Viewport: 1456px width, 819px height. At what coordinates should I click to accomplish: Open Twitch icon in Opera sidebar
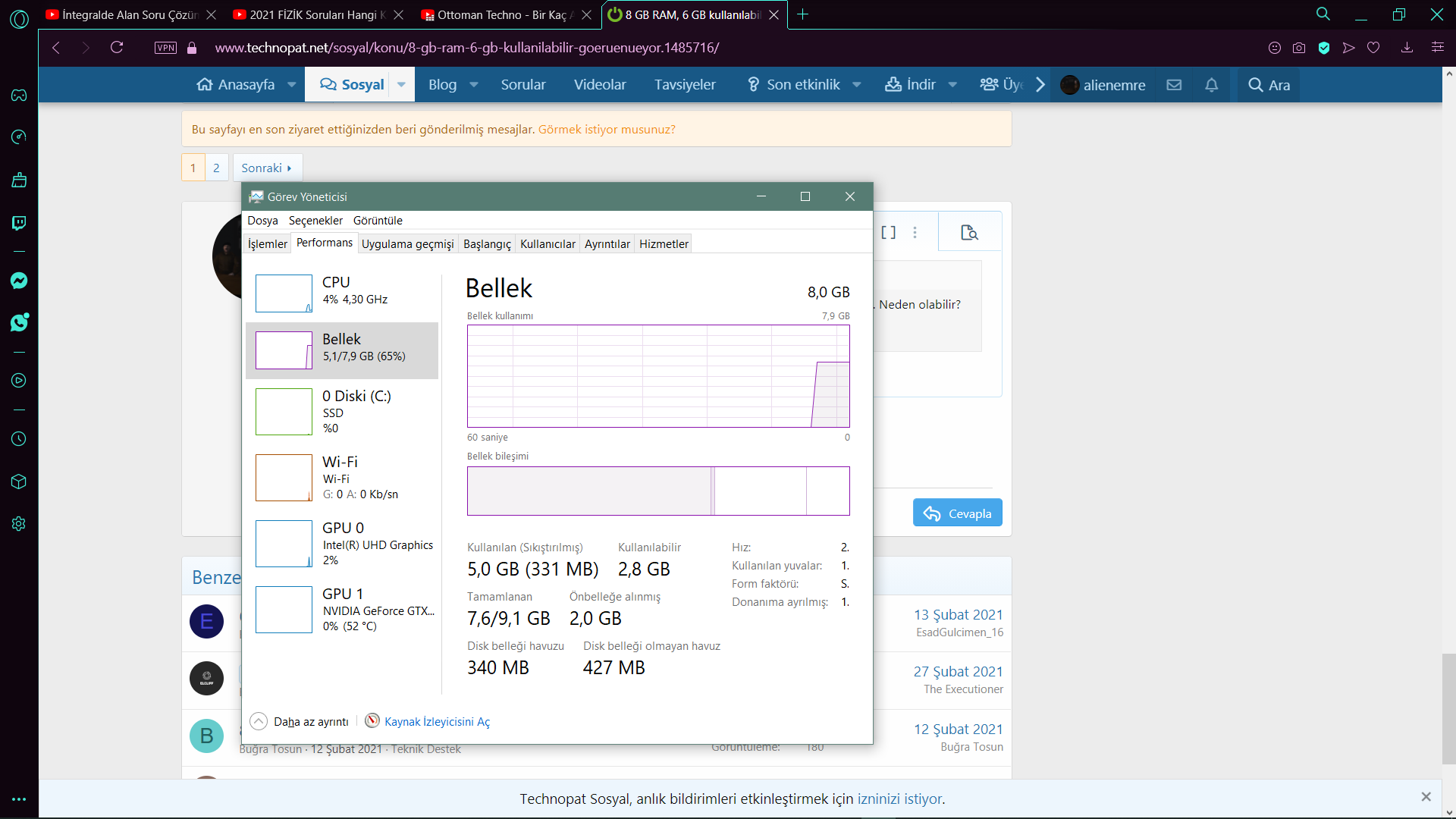point(19,223)
